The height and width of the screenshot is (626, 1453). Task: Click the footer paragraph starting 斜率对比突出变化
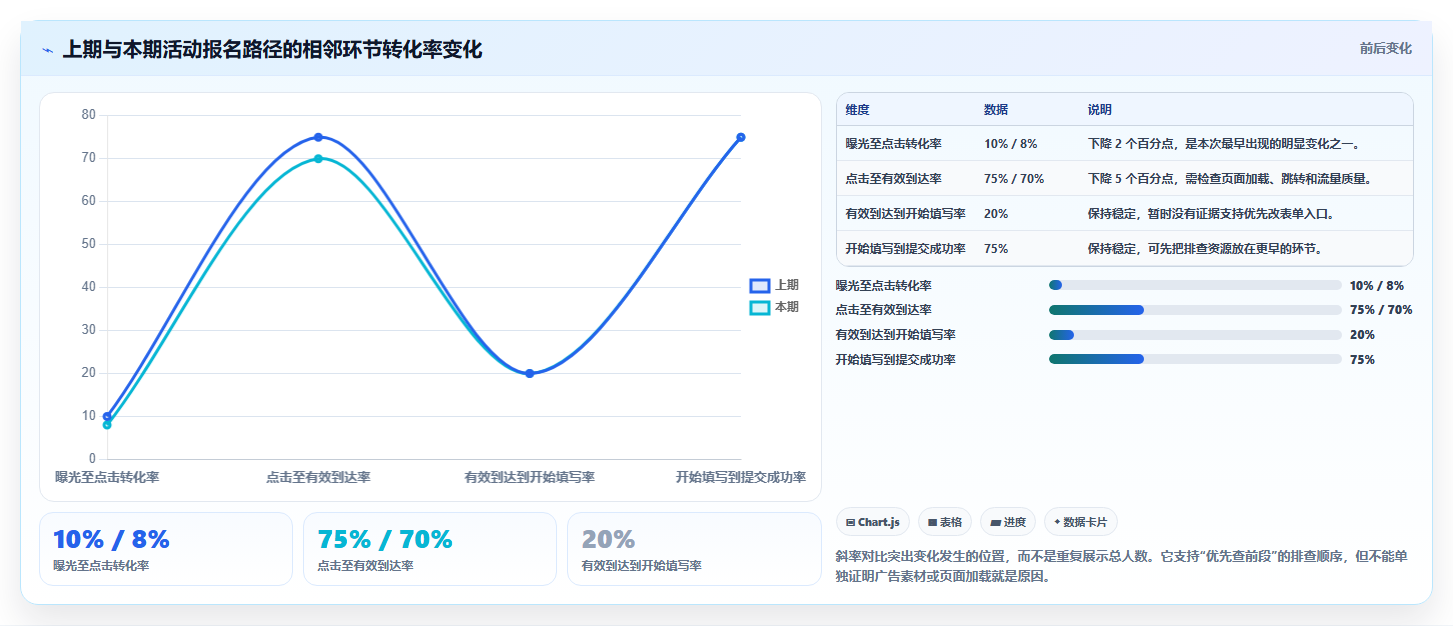pyautogui.click(x=1121, y=566)
